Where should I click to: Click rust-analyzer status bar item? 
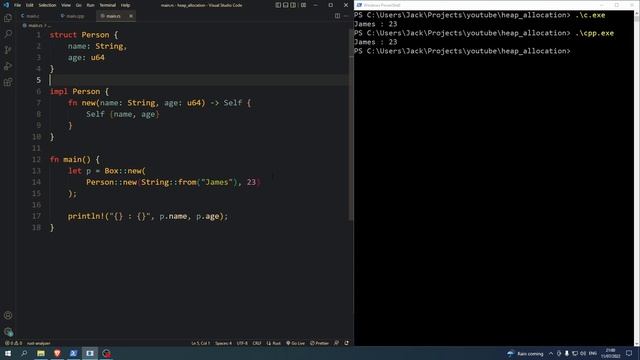[38, 343]
